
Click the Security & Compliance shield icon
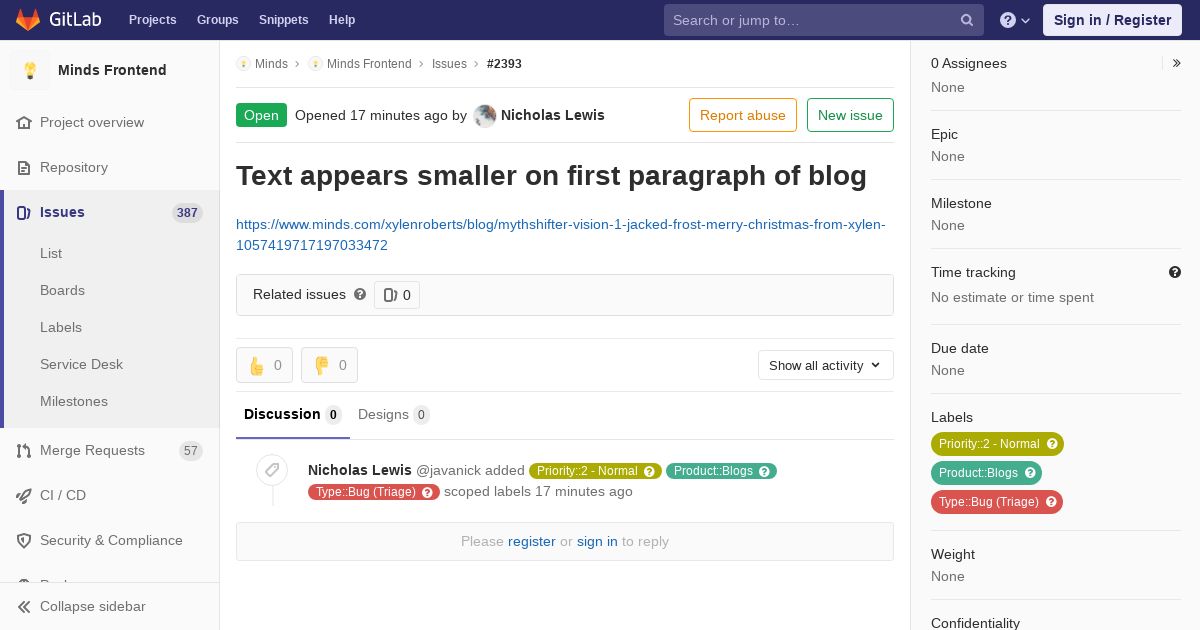pyautogui.click(x=24, y=541)
